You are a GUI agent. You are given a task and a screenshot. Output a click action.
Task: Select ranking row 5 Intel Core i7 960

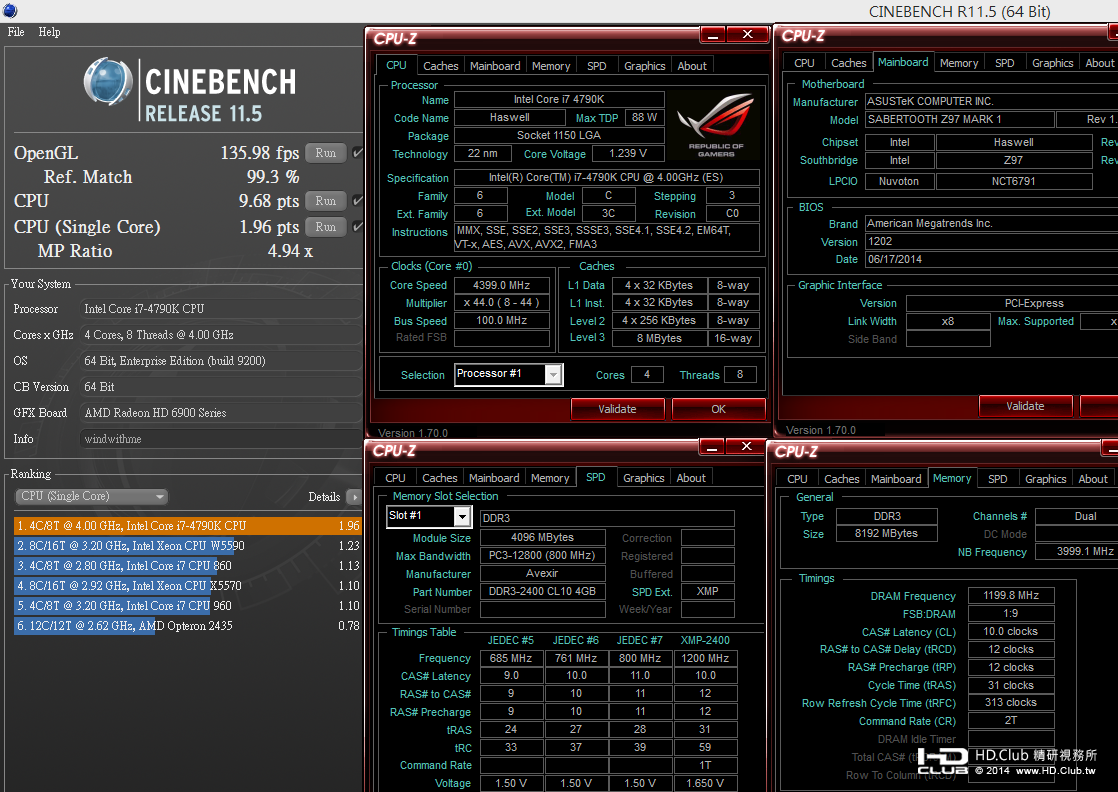(188, 605)
